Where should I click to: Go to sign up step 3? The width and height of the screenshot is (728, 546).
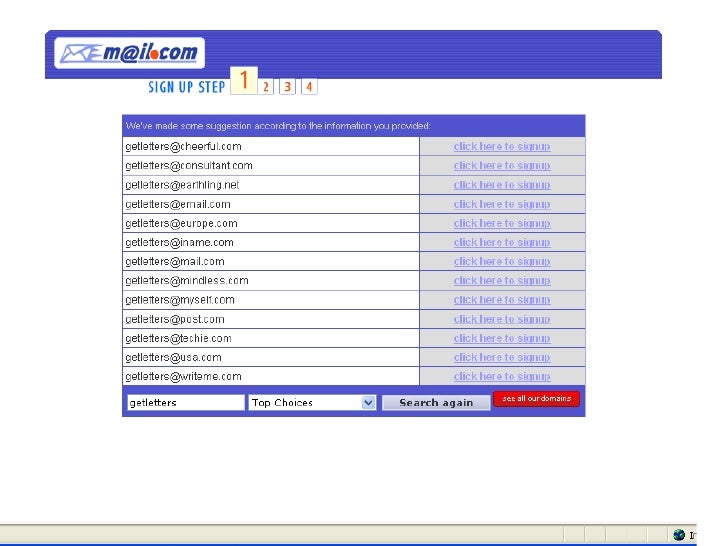click(x=287, y=86)
